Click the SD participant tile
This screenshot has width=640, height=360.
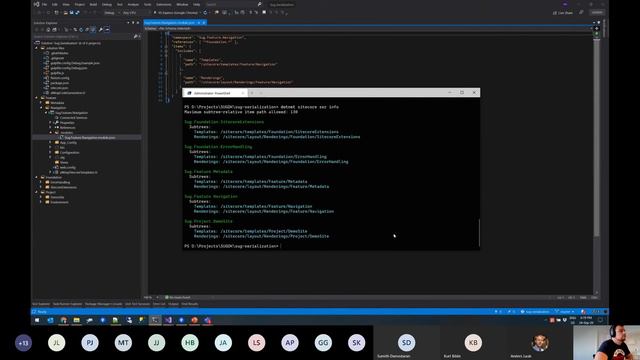[x=407, y=343]
